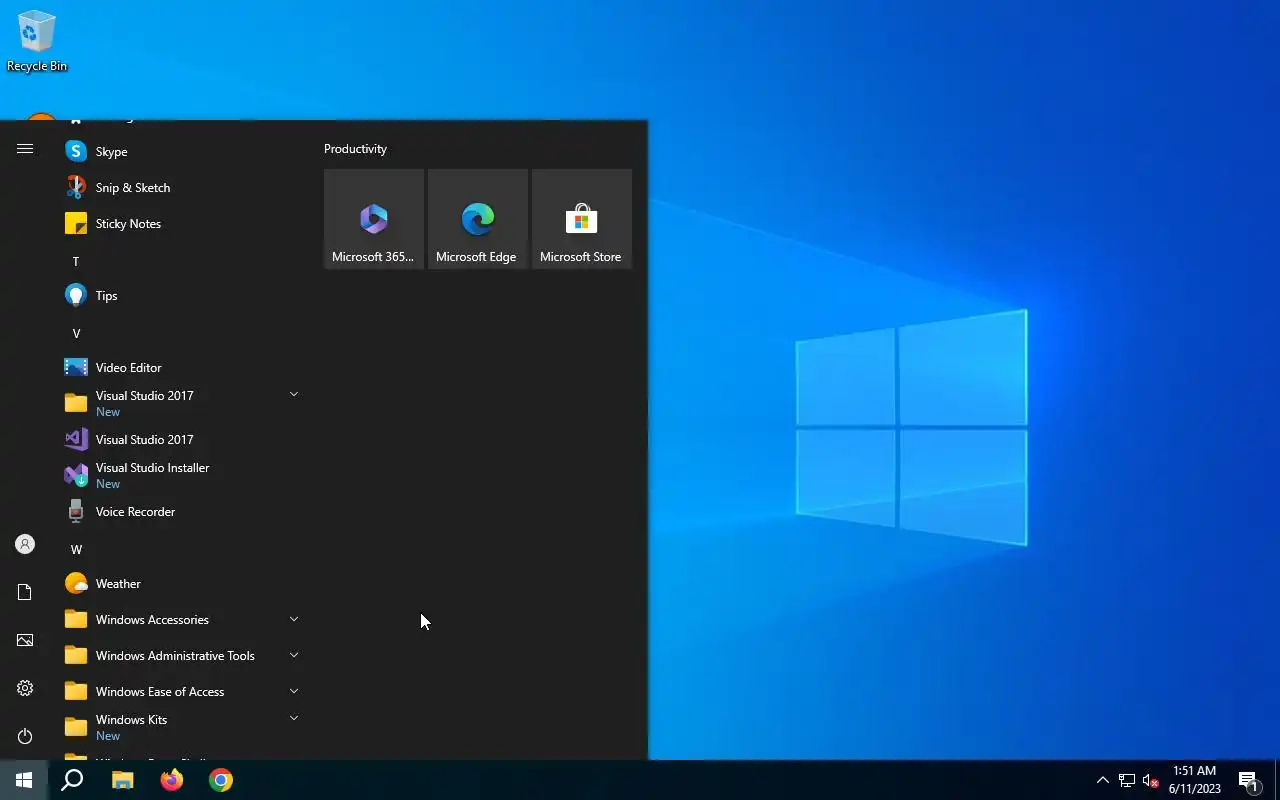This screenshot has height=800, width=1280.
Task: Show hidden system tray icons
Action: [x=1102, y=780]
